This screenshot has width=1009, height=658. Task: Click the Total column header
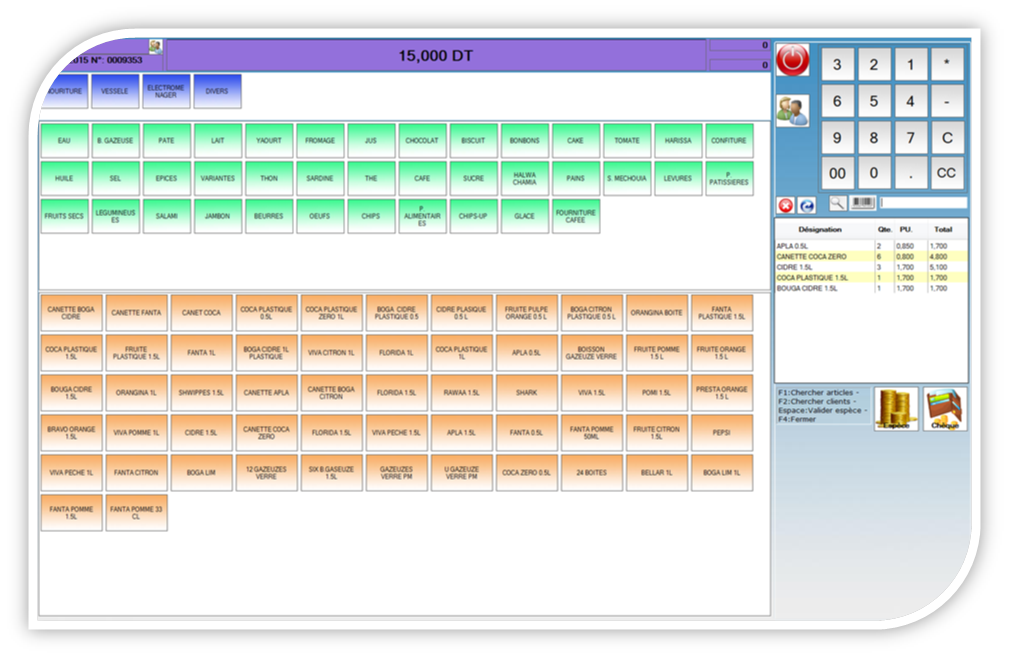tap(943, 230)
